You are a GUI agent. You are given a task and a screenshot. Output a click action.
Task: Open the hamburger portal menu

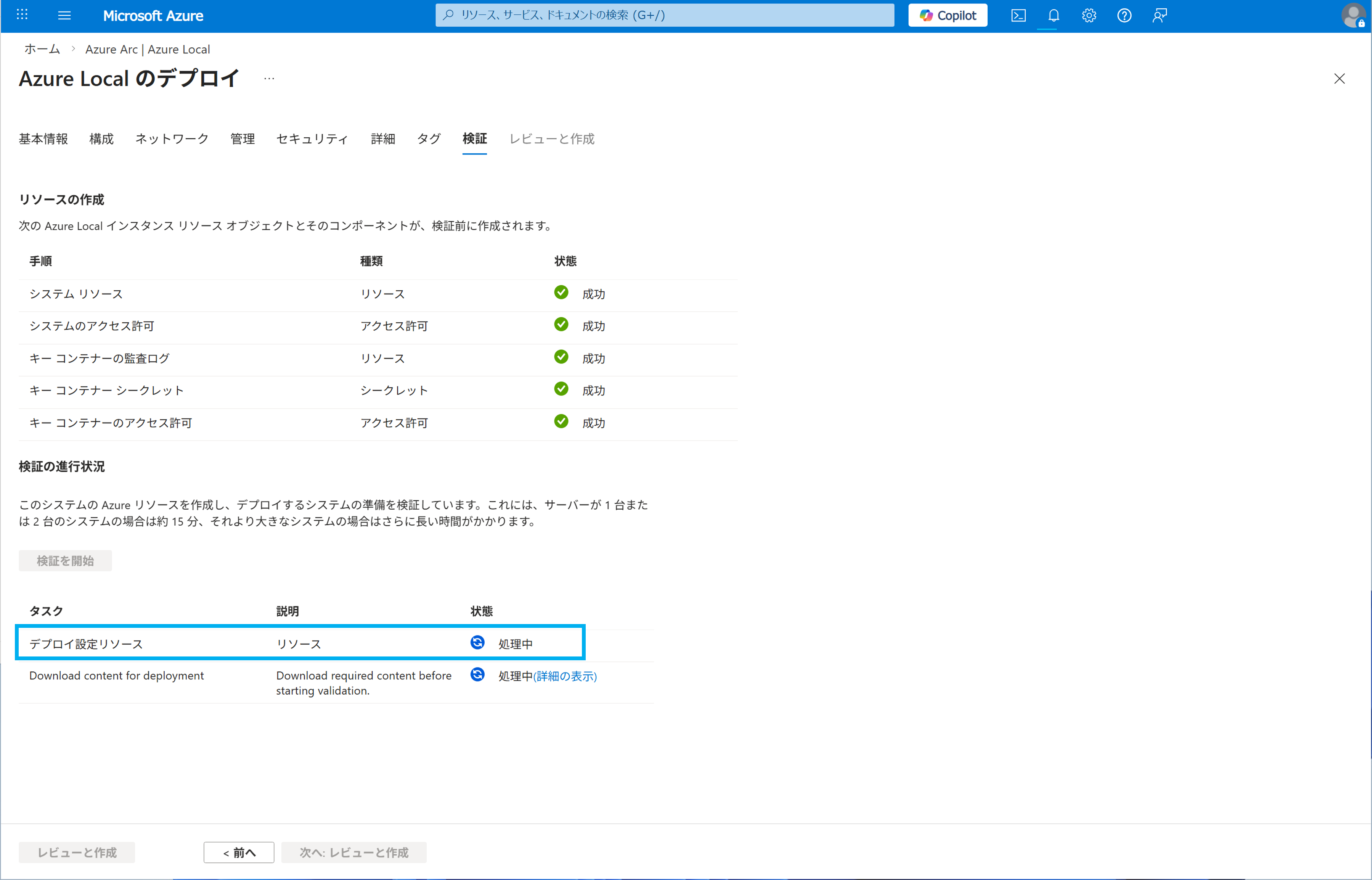(x=64, y=15)
